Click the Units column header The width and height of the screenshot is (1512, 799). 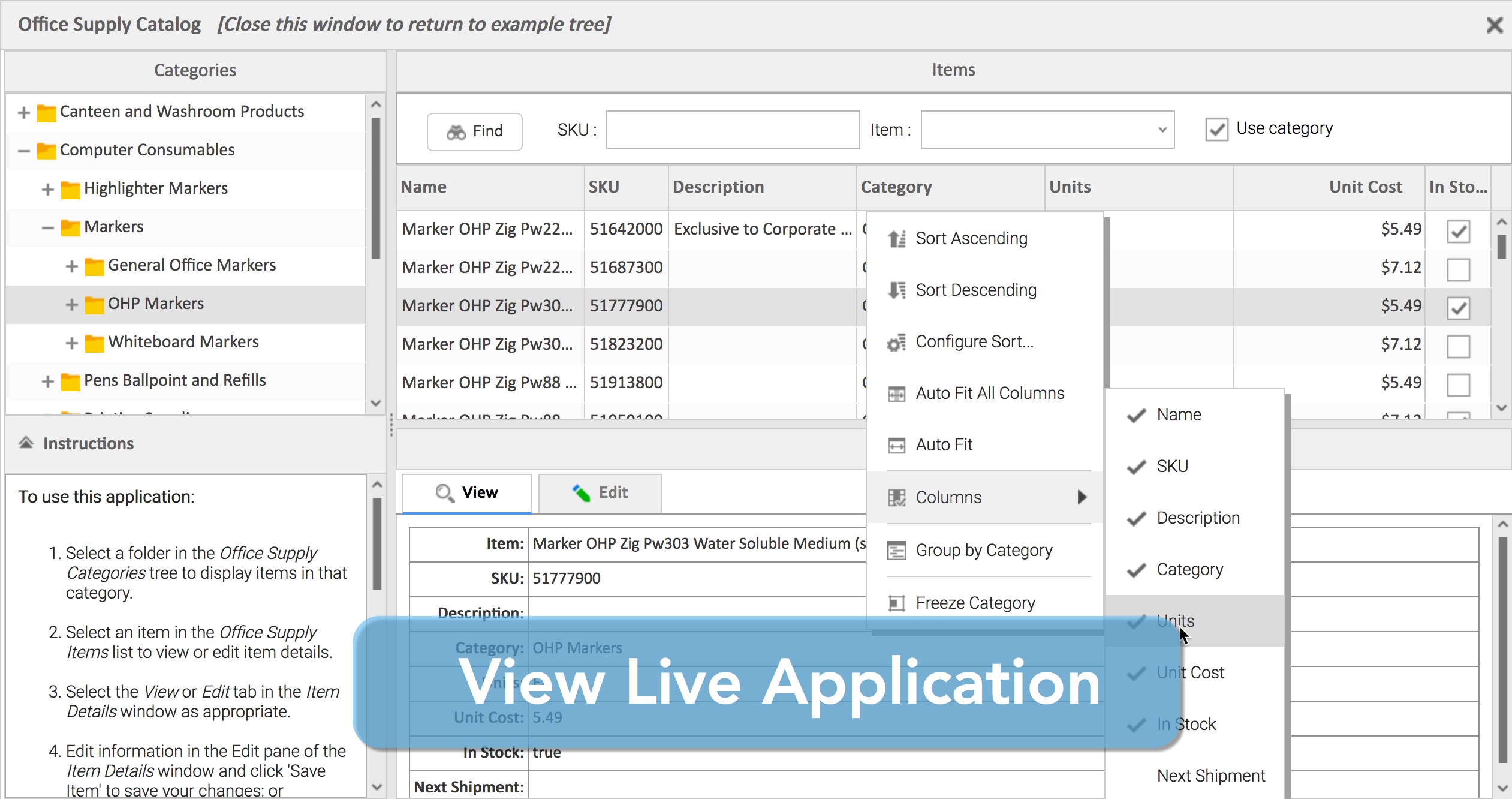1138,187
